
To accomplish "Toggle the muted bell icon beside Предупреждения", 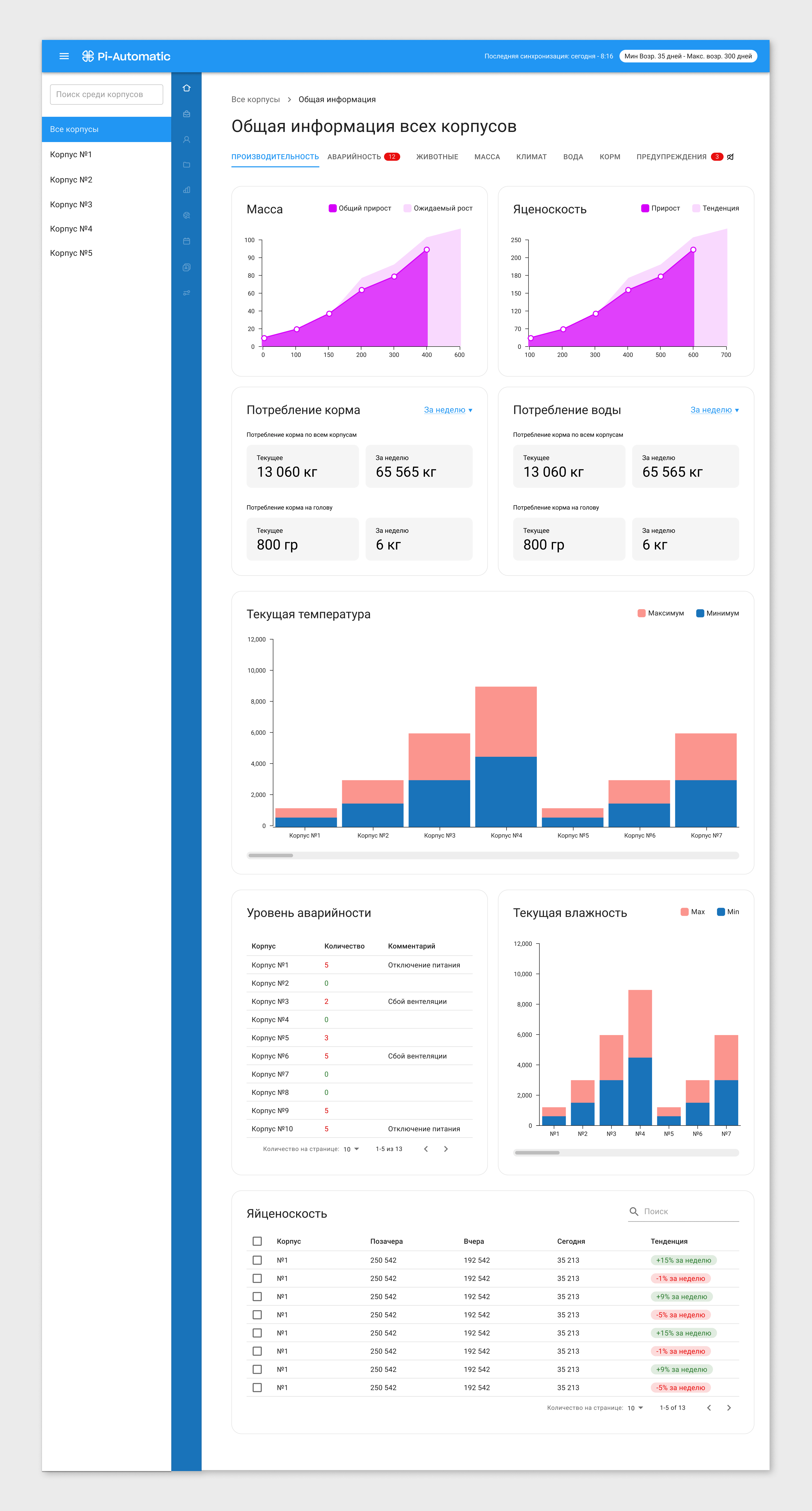I will pos(730,157).
